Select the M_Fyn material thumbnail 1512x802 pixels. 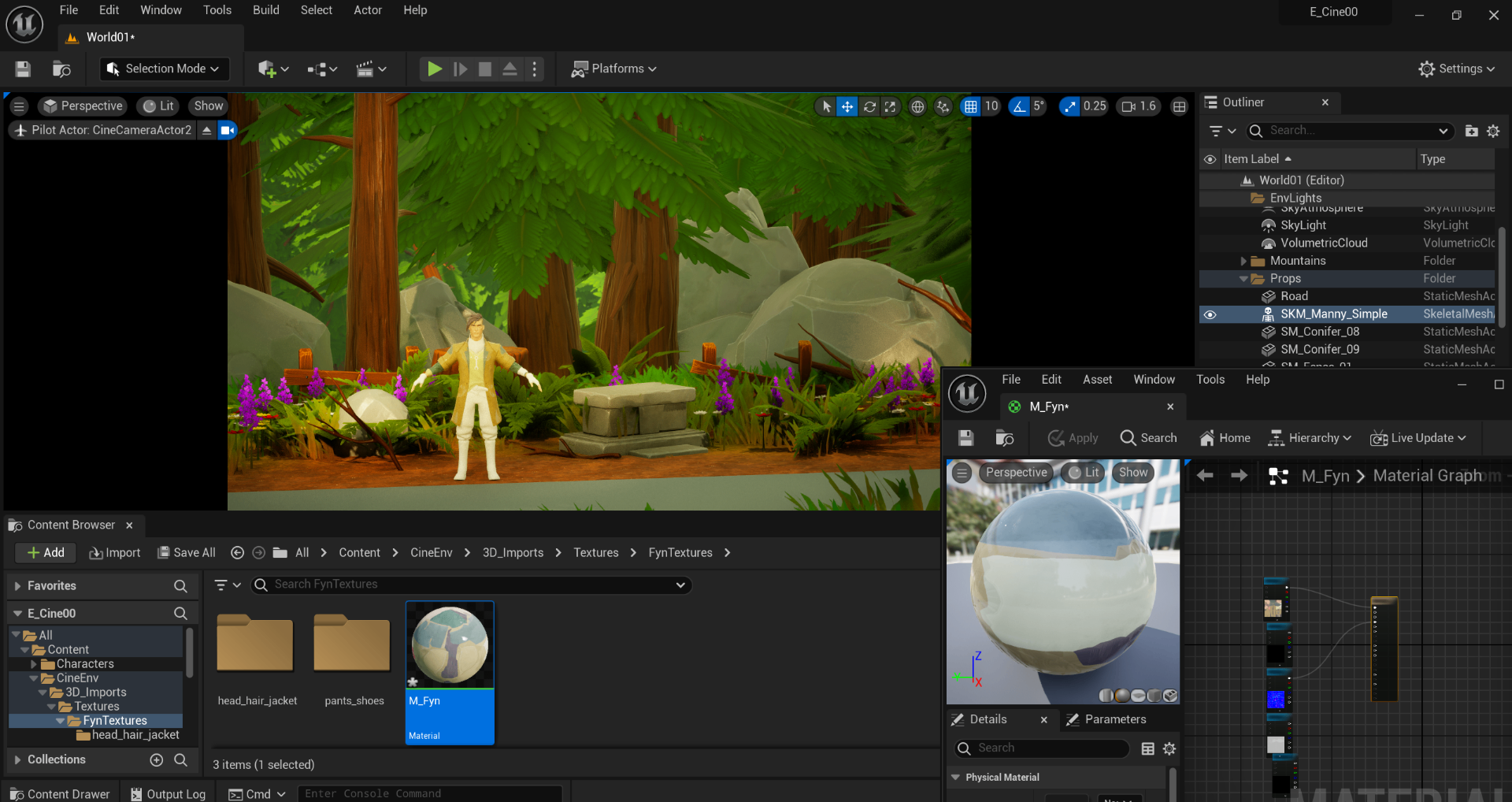(x=450, y=645)
